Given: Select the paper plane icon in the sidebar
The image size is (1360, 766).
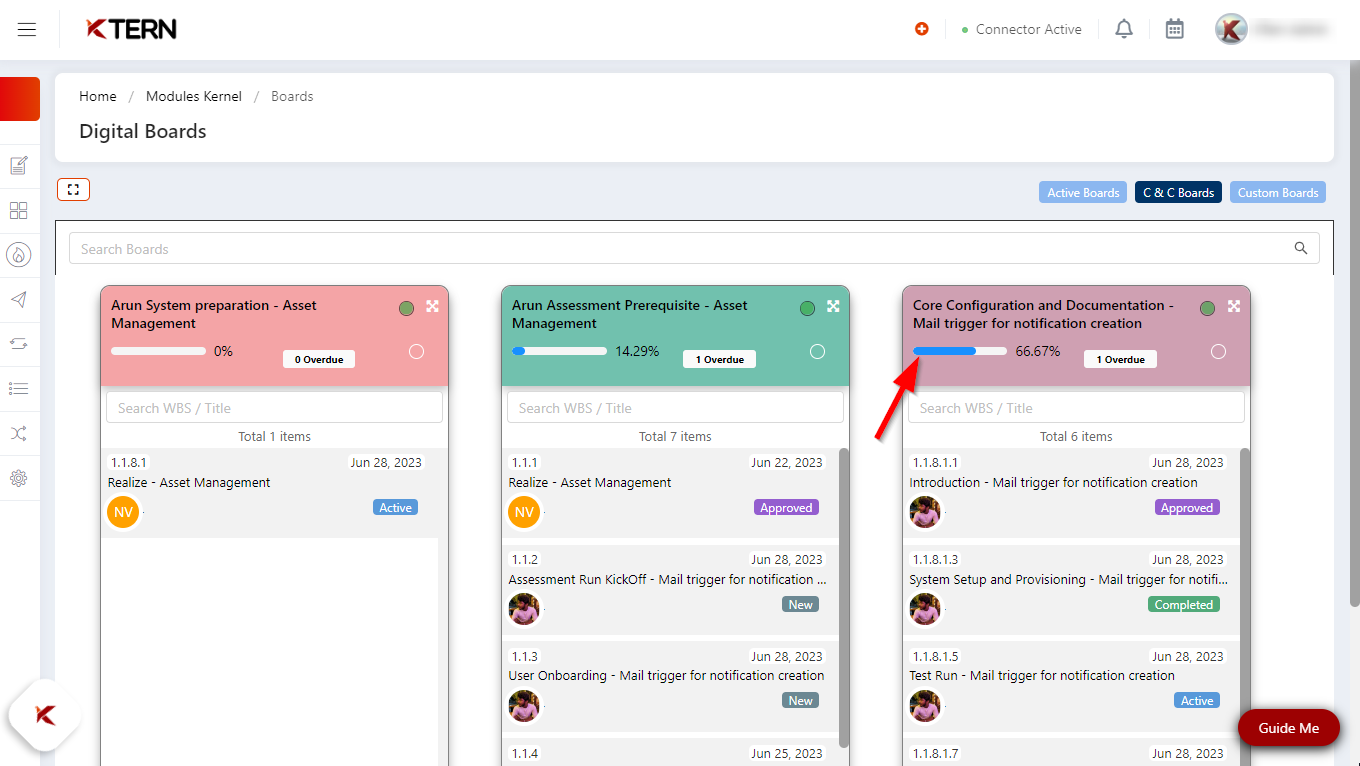Looking at the screenshot, I should [19, 299].
